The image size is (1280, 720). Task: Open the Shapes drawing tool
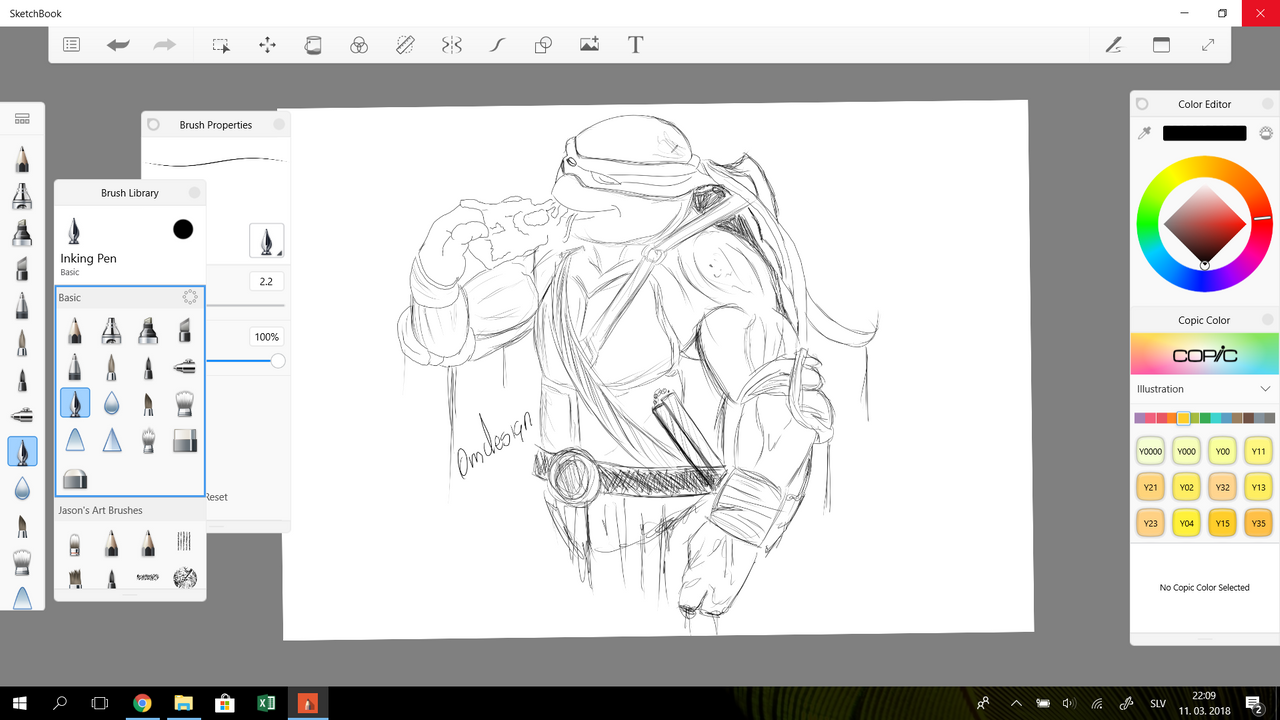tap(543, 45)
